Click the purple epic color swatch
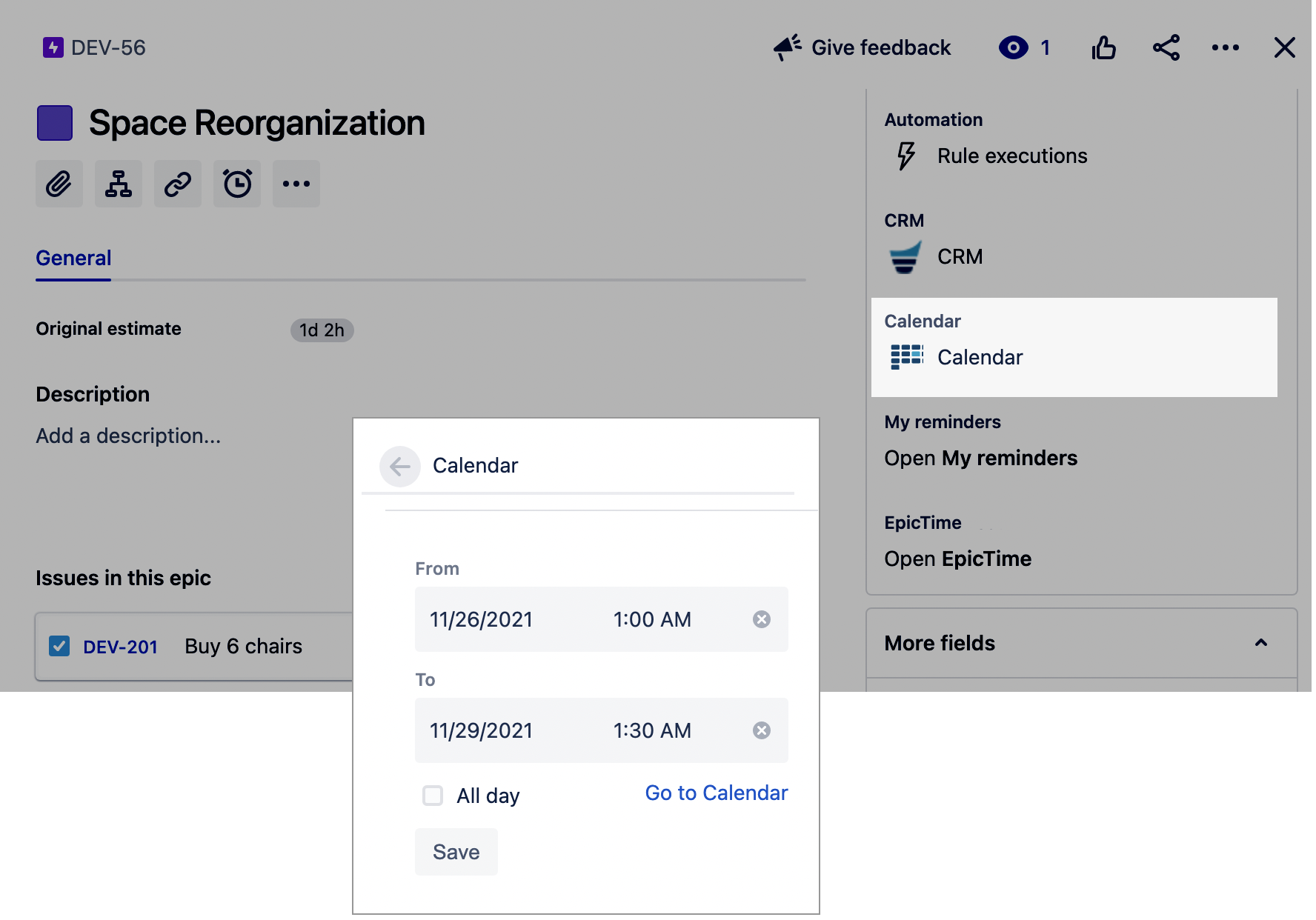Viewport: 1316px width, 920px height. (55, 123)
